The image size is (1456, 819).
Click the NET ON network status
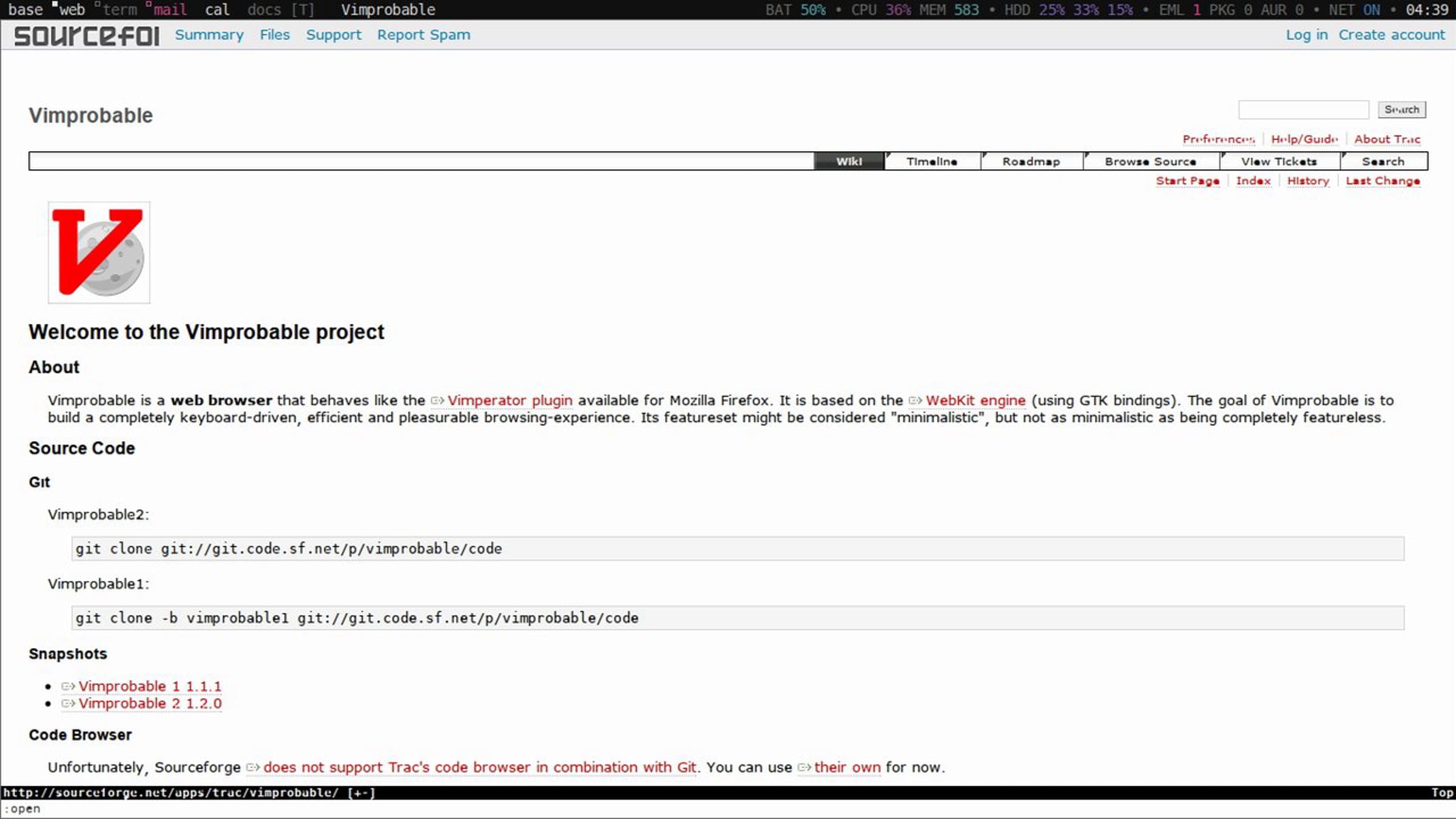(x=1355, y=10)
